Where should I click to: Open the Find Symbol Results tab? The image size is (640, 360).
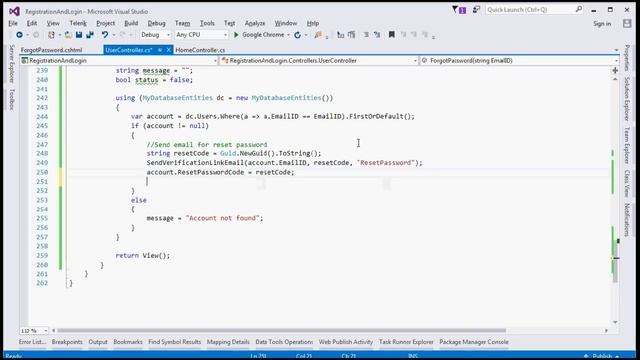[x=175, y=342]
